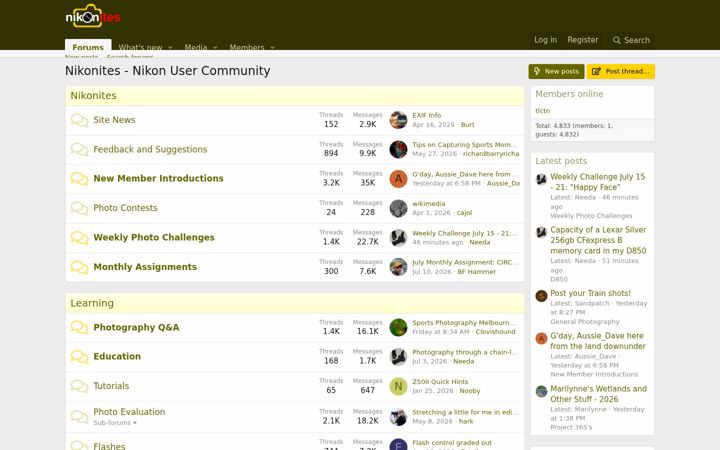Click Needa's avatar in Weekly Photo Challenges row
Viewport: 720px width, 450px height.
point(398,237)
